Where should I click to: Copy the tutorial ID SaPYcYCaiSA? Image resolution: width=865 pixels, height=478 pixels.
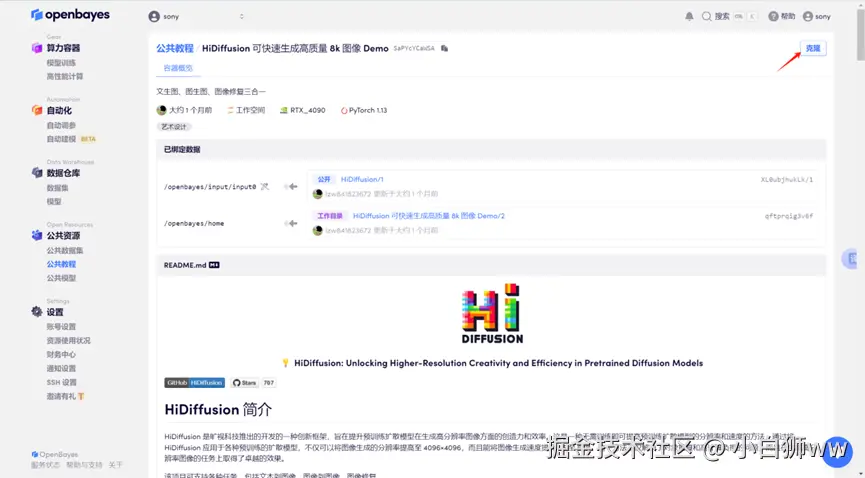point(445,49)
